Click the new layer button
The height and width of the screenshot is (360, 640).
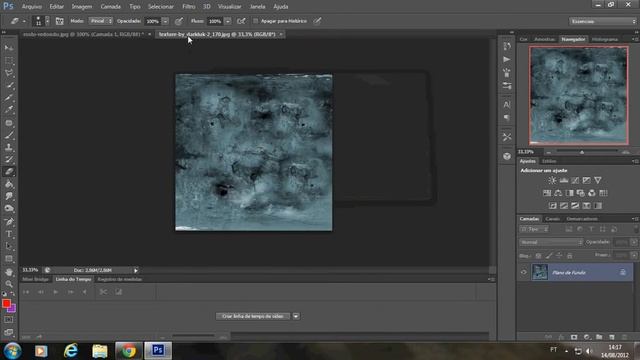click(x=611, y=337)
